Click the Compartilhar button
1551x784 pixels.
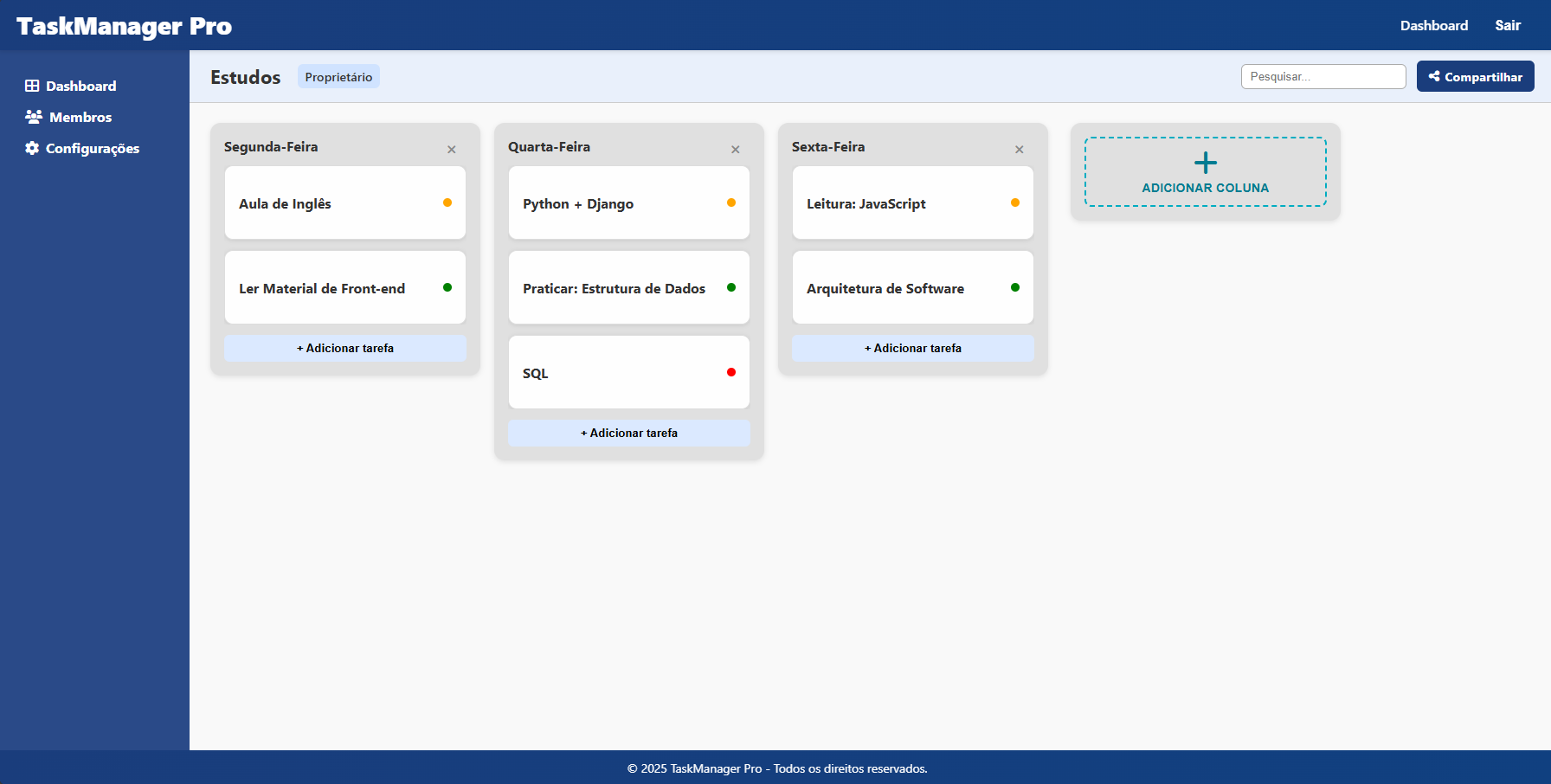(1476, 76)
